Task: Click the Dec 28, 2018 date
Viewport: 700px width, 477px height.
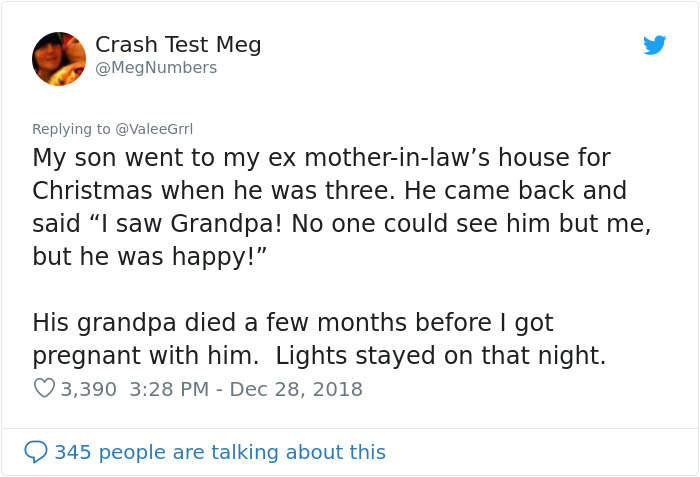Action: coord(296,388)
